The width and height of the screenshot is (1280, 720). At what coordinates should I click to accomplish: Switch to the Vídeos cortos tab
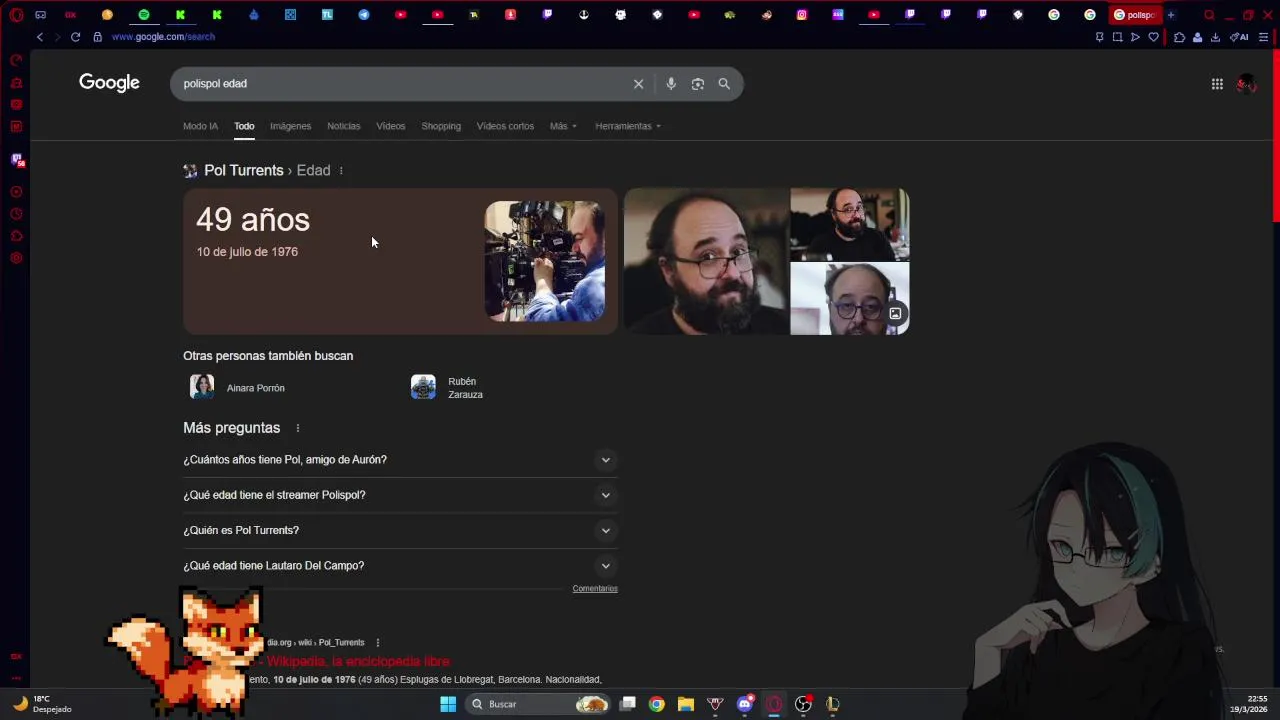505,126
